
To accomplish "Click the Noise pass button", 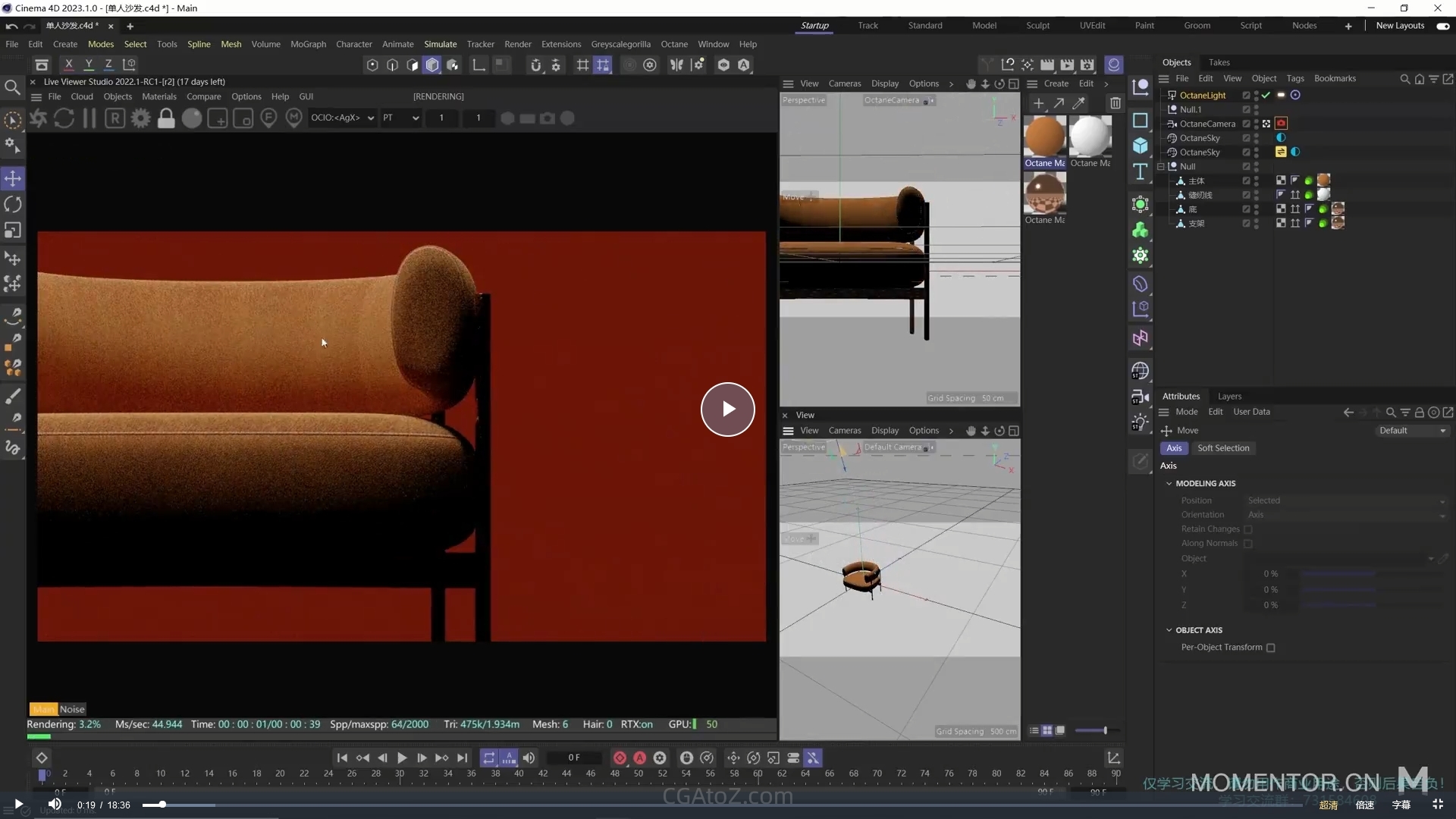I will (x=72, y=709).
